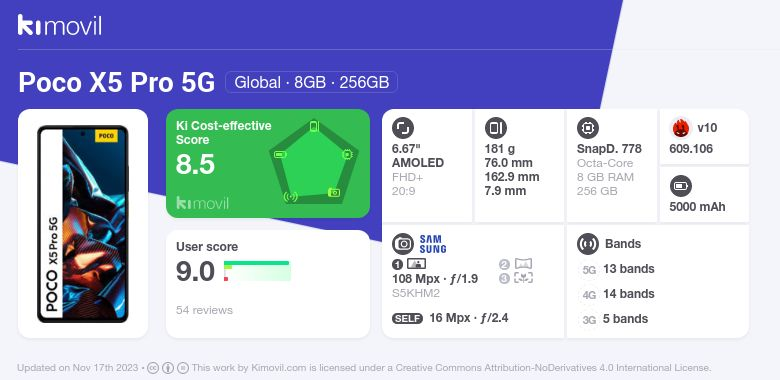This screenshot has height=380, width=780.
Task: Click the 4G 14 bands entry
Action: [x=617, y=294]
